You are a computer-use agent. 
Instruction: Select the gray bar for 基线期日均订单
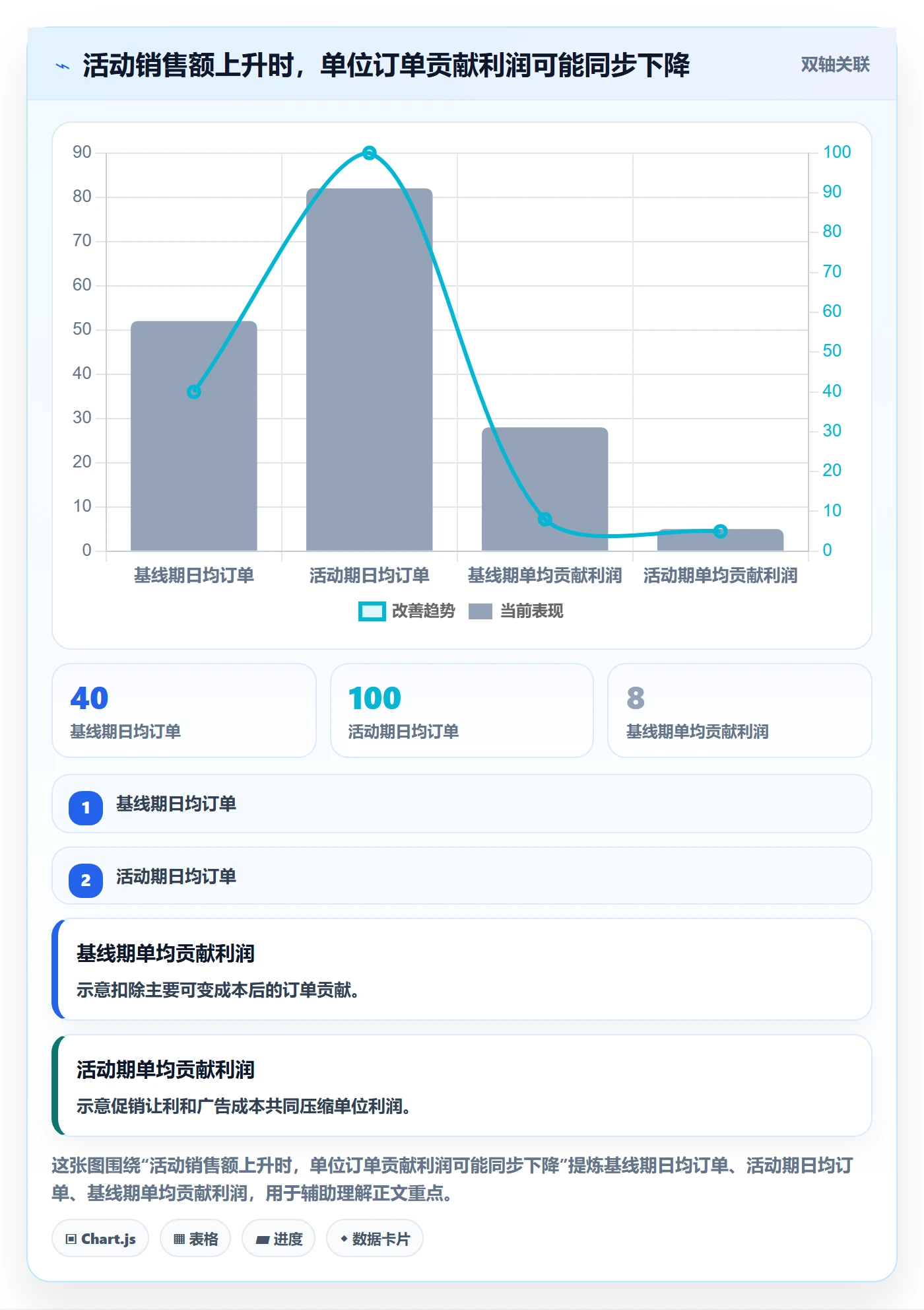[x=194, y=436]
